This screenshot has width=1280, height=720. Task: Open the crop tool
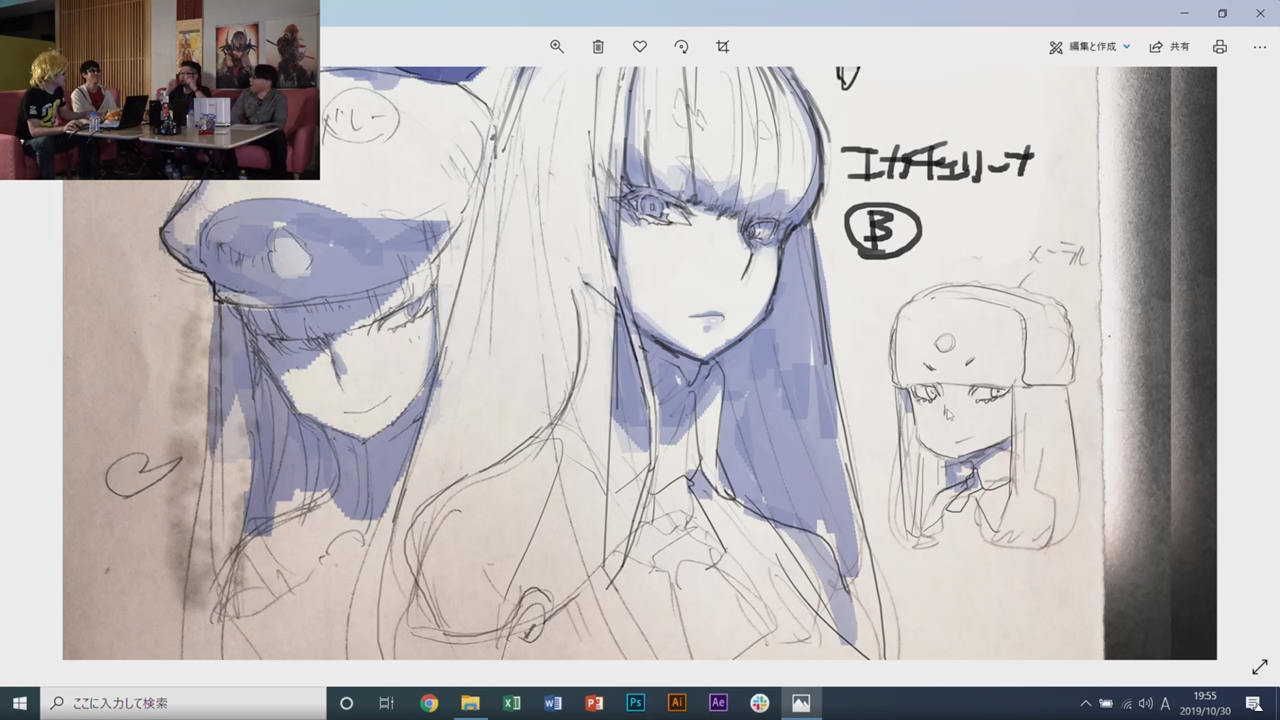723,47
